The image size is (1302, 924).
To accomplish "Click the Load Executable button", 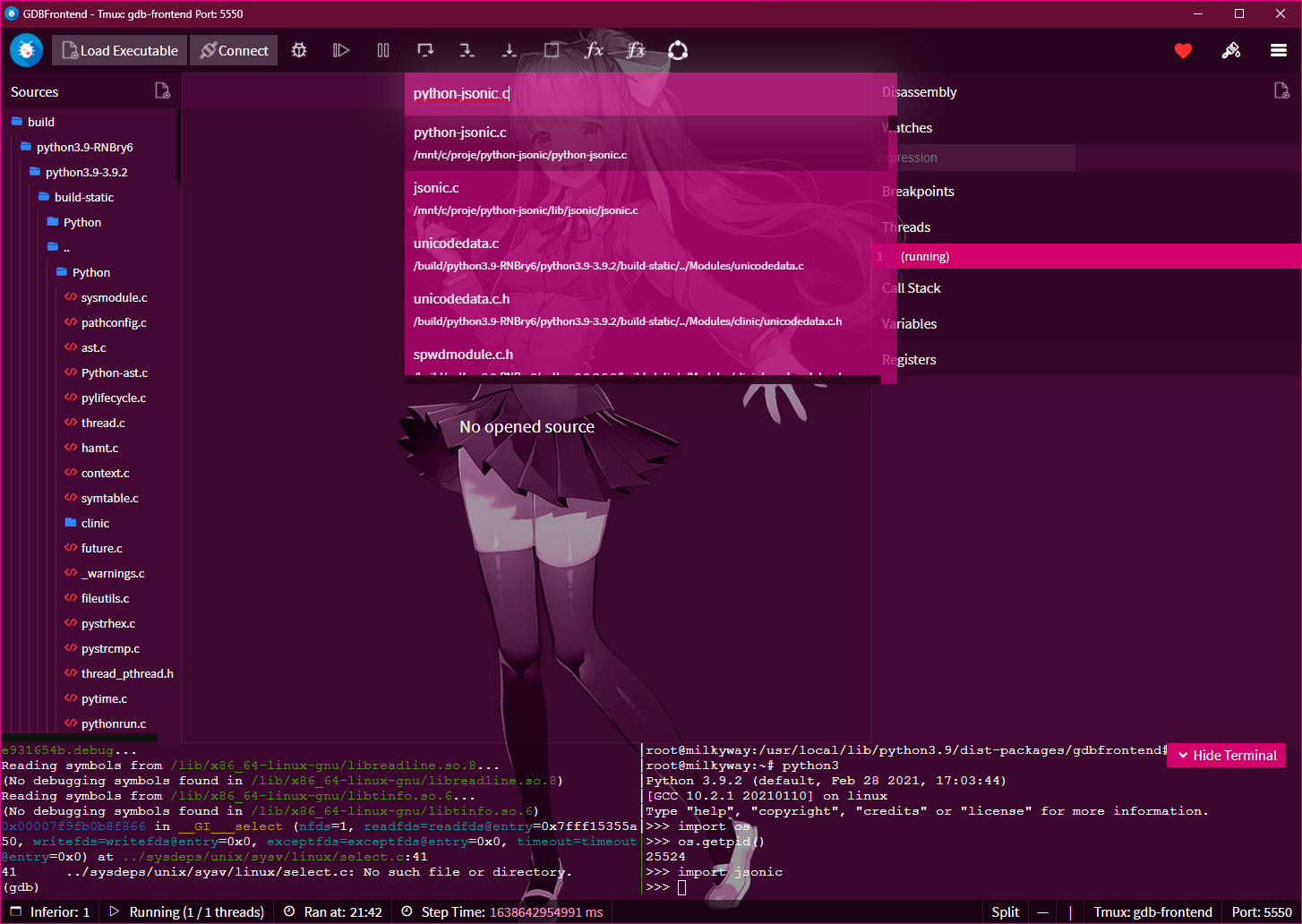I will [120, 51].
